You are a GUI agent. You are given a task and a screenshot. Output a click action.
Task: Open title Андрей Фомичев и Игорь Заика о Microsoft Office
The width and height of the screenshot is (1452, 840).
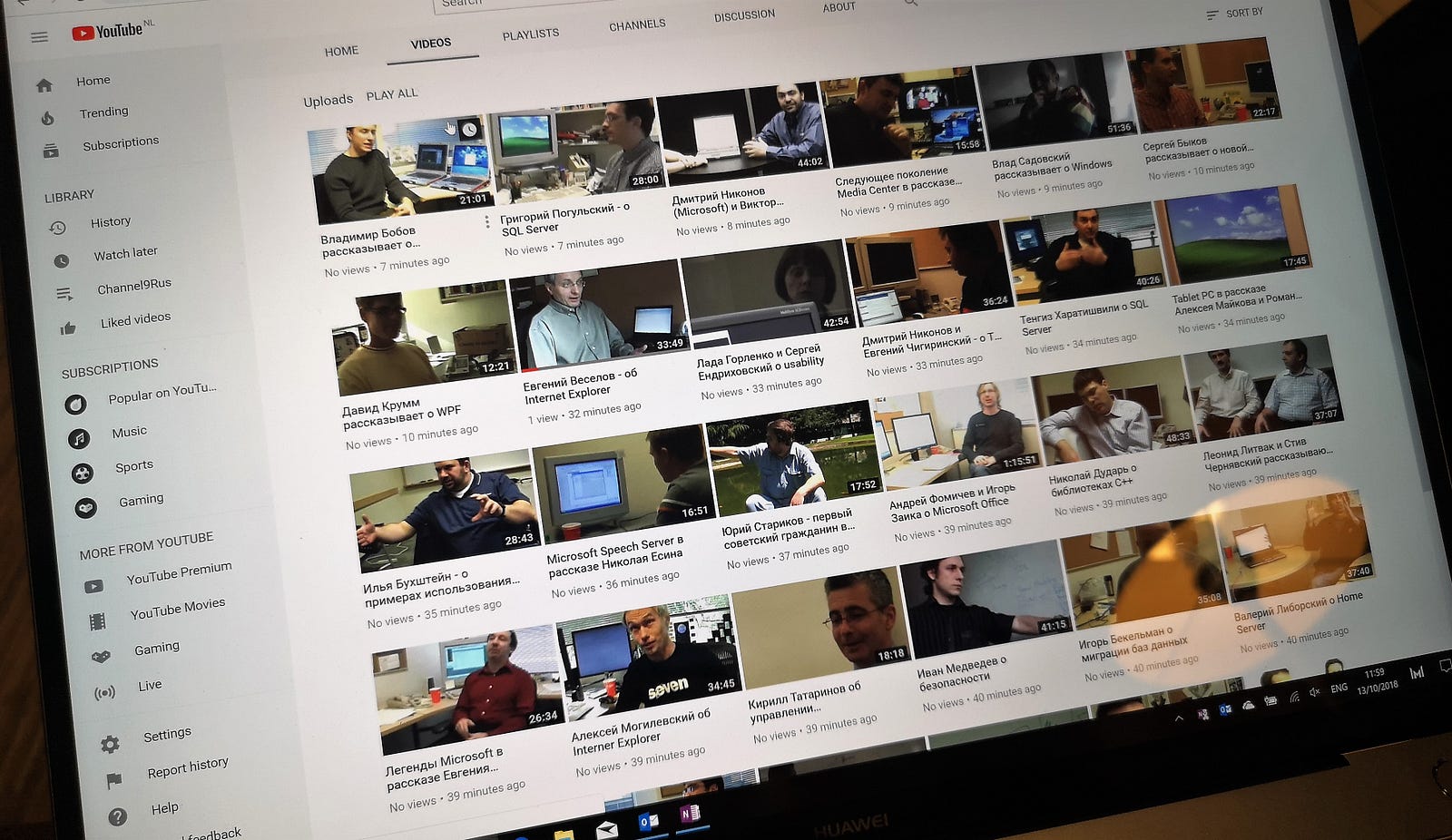click(954, 502)
